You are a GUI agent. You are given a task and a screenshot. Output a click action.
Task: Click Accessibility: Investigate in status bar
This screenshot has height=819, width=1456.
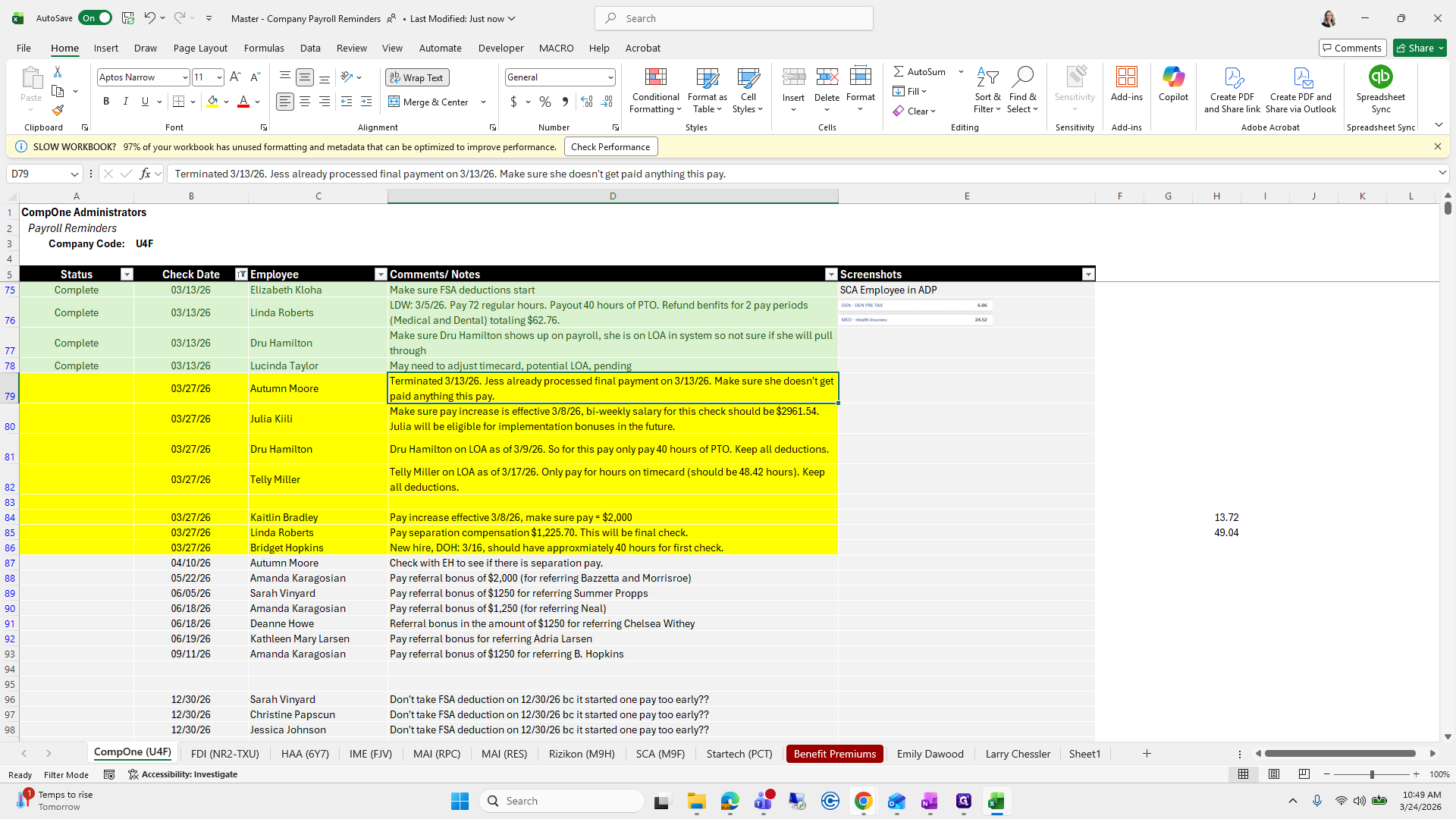[183, 774]
